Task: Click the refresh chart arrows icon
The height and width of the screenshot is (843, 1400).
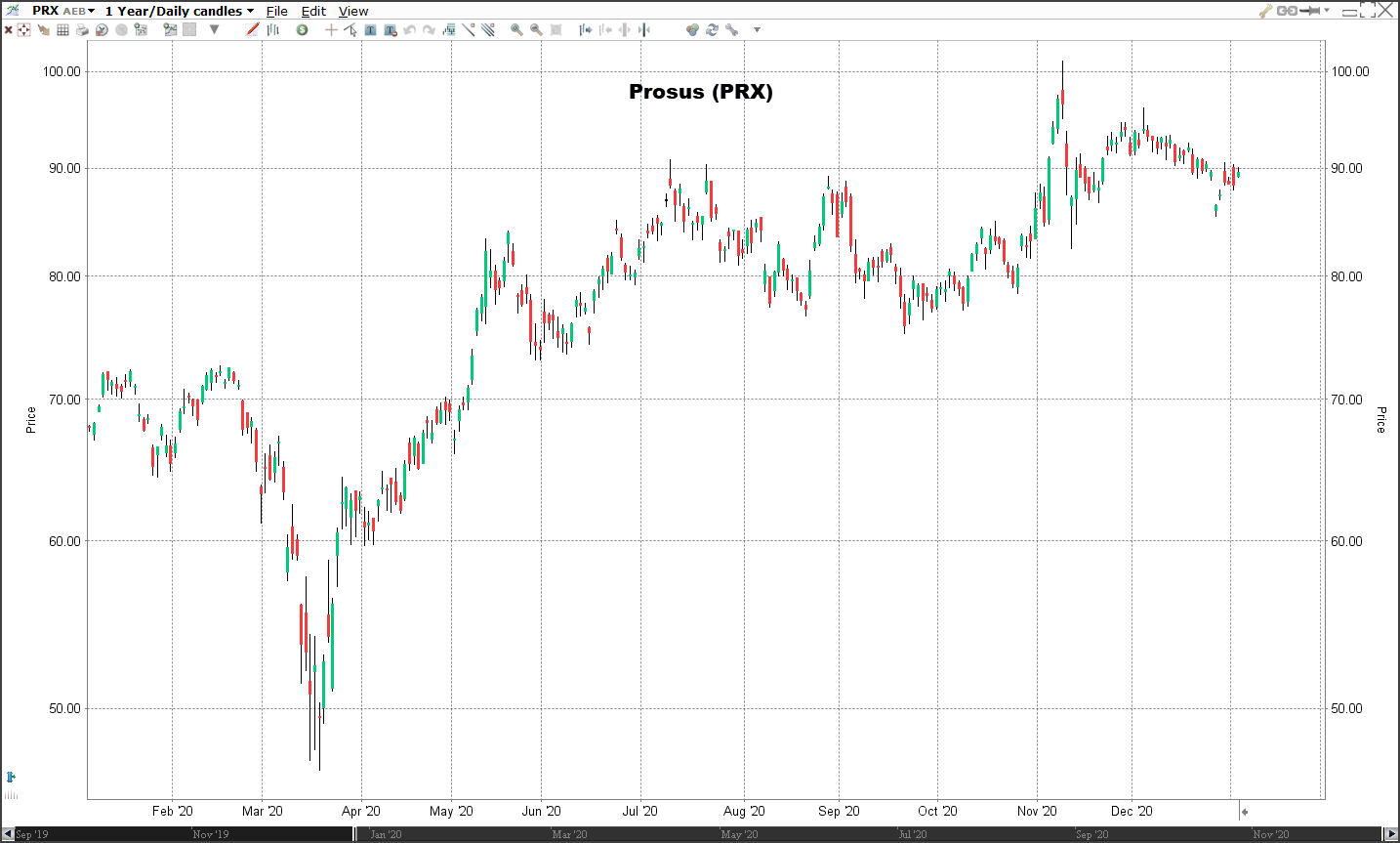Action: coord(712,30)
